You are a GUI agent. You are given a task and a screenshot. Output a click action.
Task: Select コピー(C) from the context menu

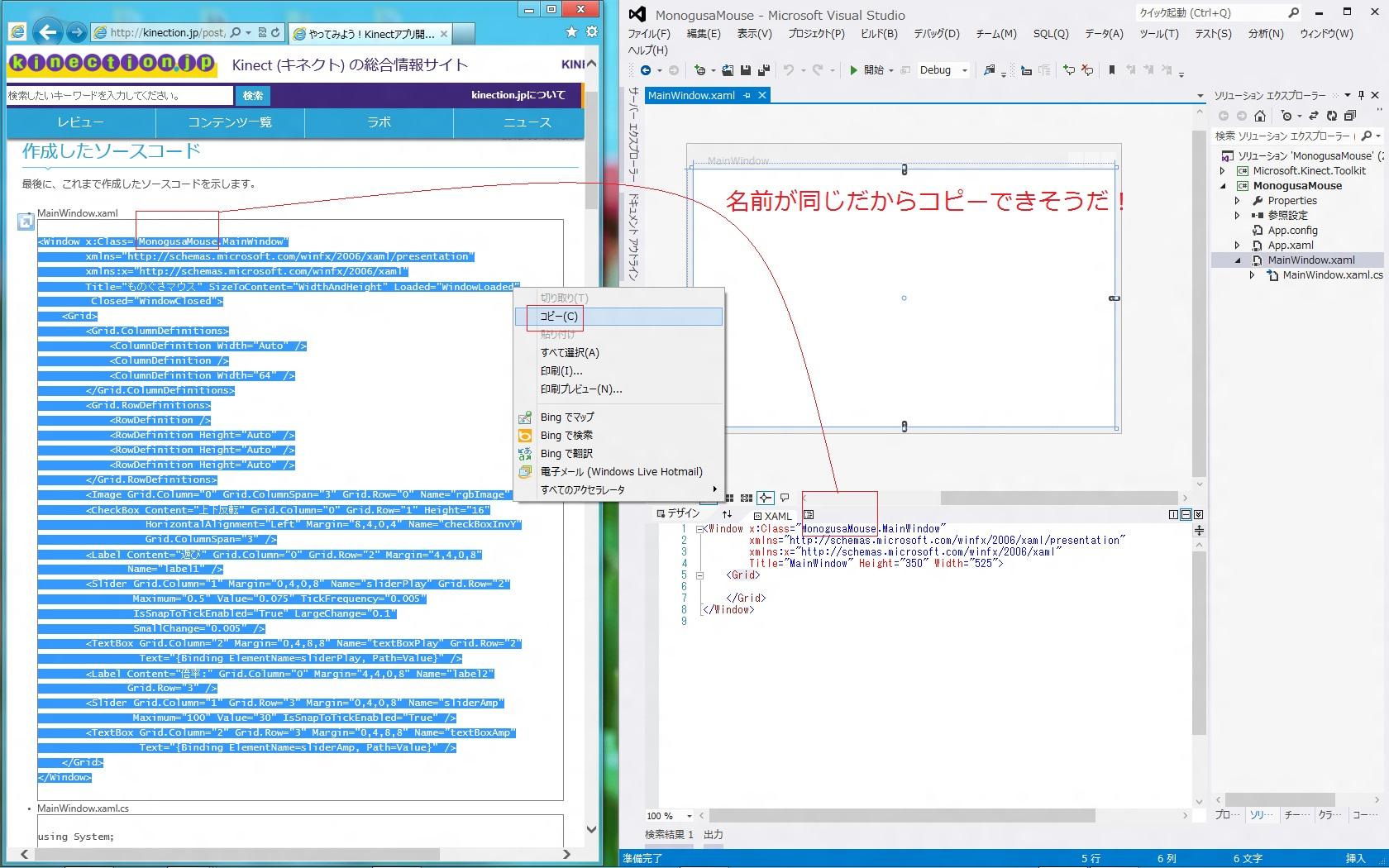click(x=559, y=317)
